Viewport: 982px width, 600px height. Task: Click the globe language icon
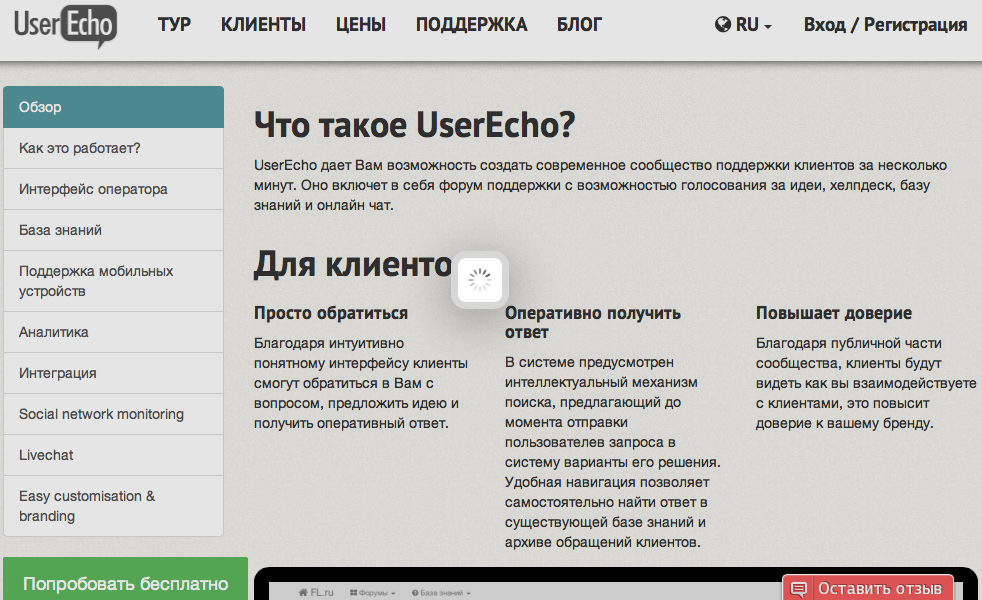click(723, 24)
